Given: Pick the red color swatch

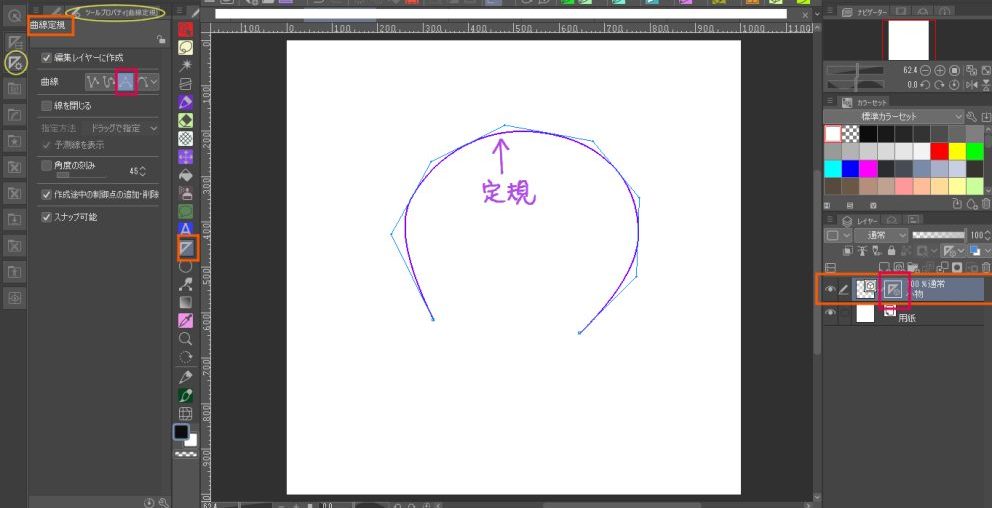Looking at the screenshot, I should tap(939, 151).
